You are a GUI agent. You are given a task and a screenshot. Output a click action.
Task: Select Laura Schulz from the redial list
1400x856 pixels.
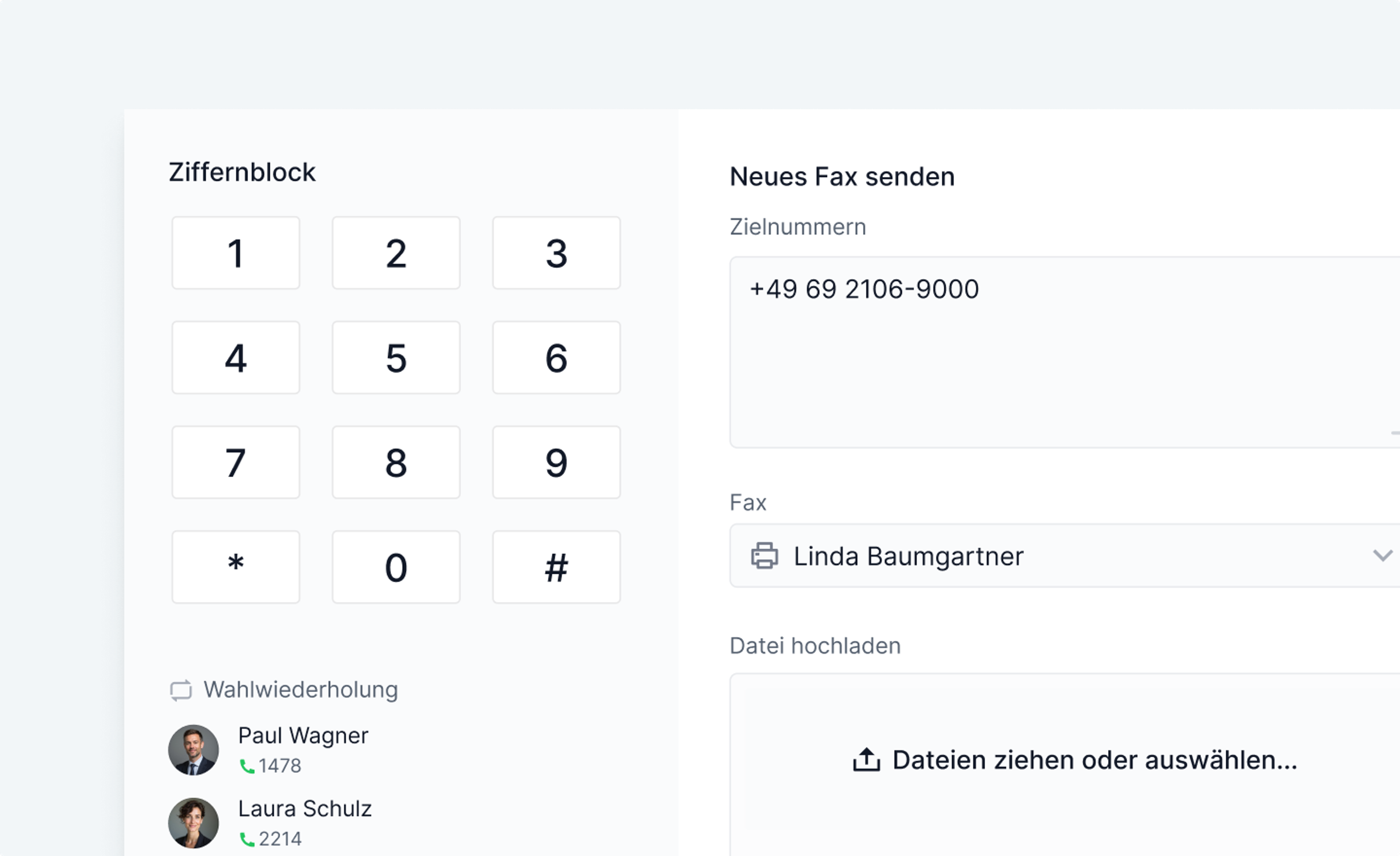click(304, 808)
